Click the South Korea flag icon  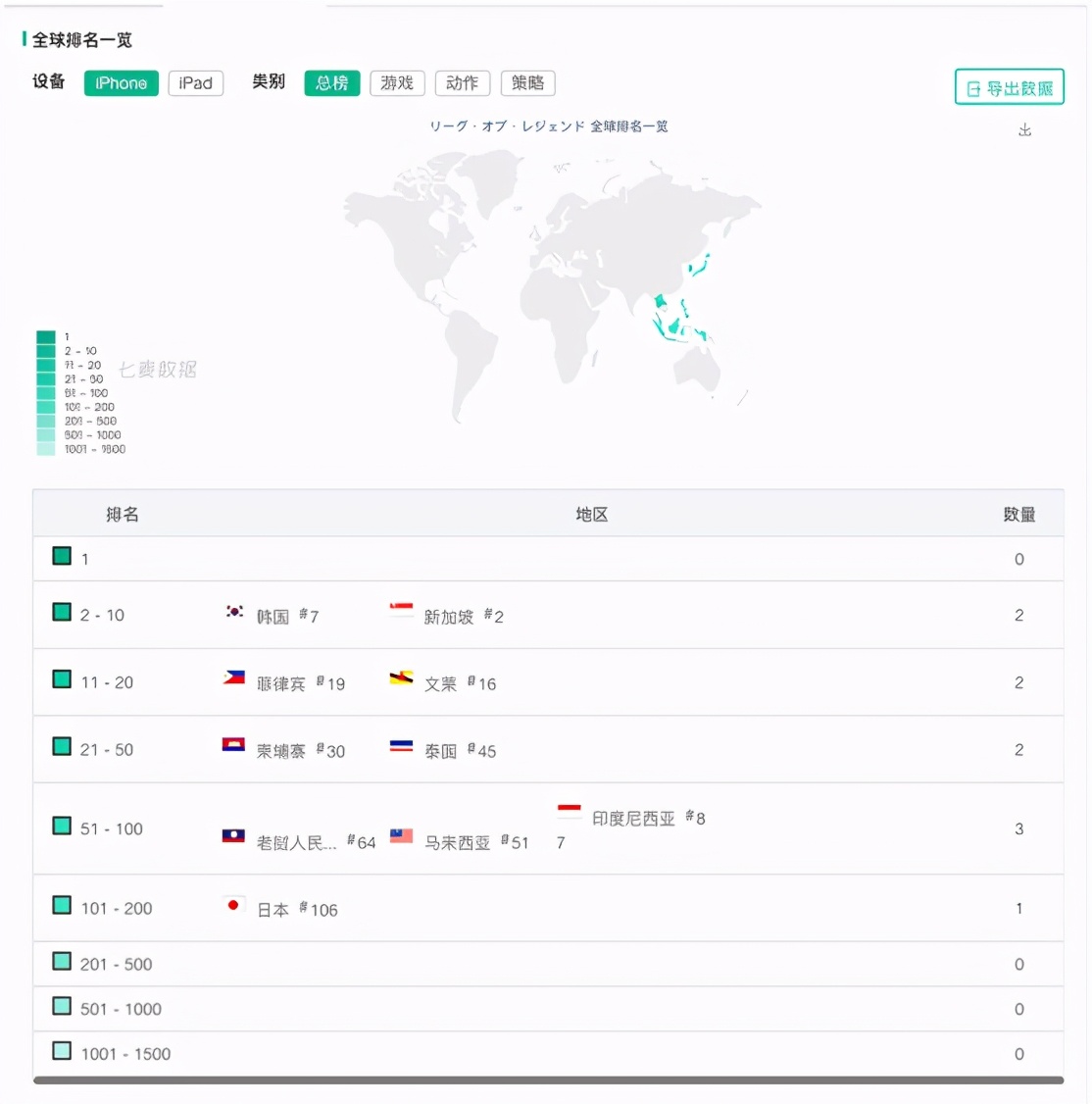click(x=233, y=611)
